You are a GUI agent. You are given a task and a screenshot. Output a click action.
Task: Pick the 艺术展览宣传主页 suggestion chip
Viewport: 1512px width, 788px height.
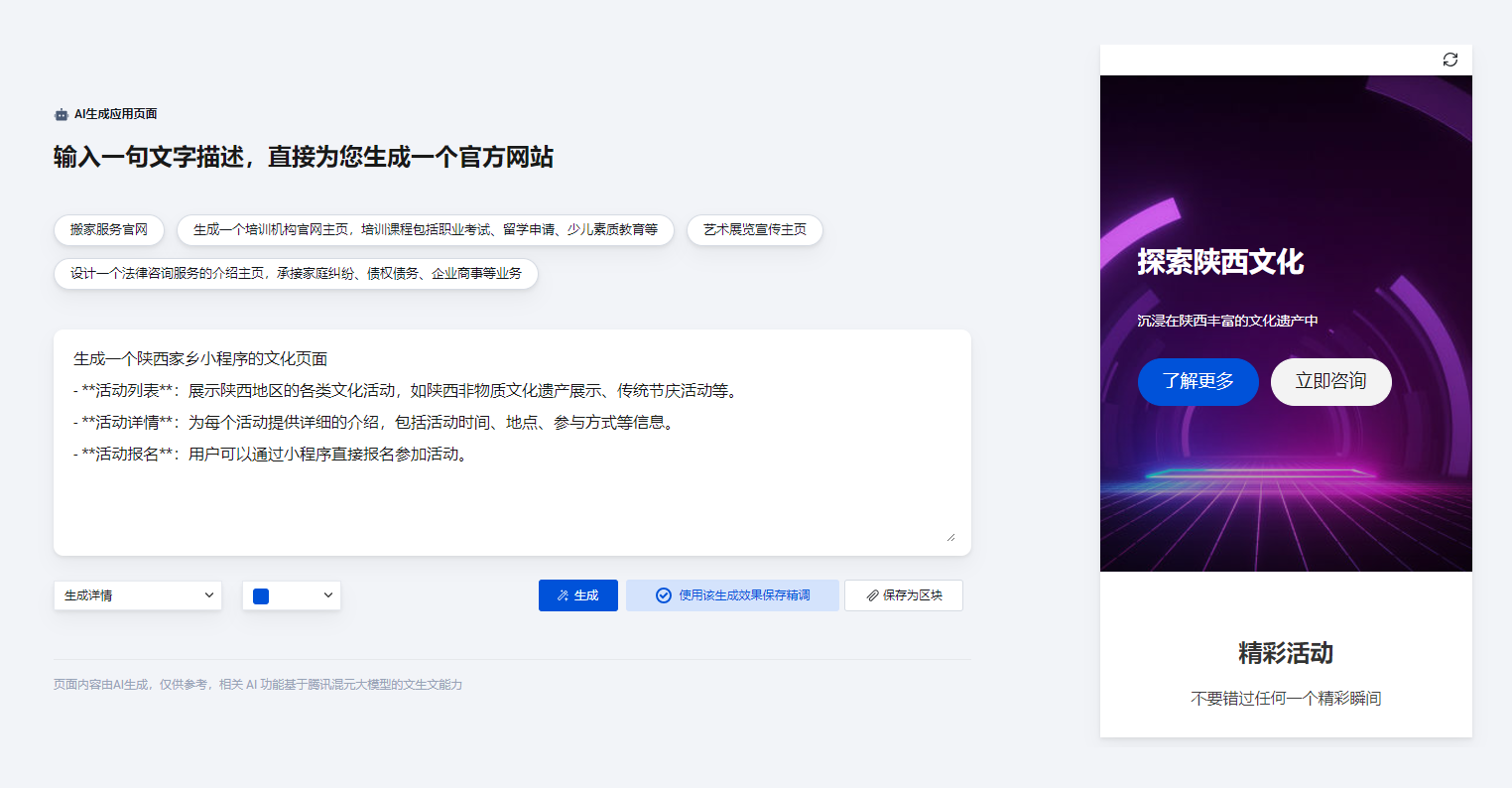755,229
